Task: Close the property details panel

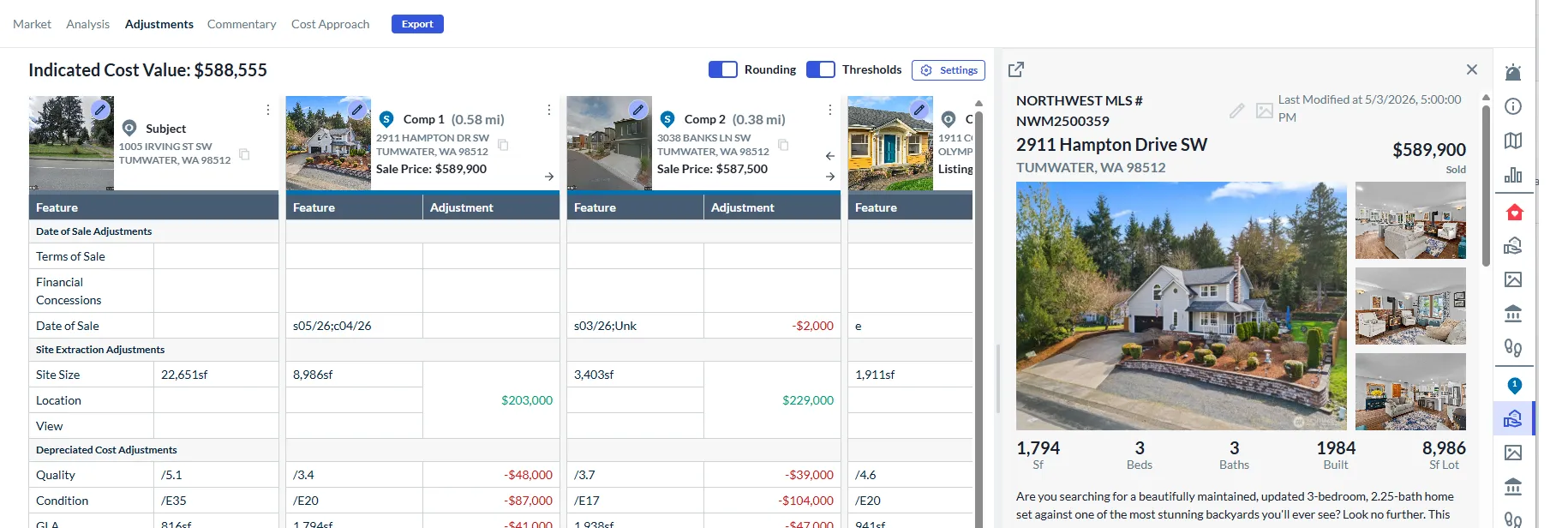Action: click(1472, 69)
